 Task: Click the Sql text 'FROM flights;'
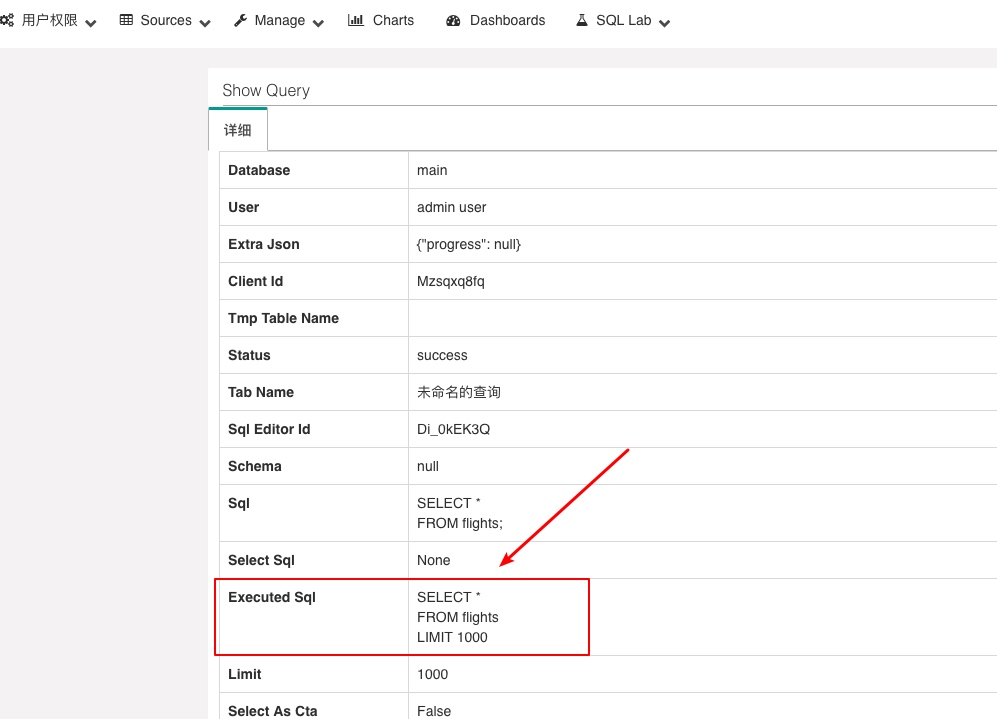[460, 523]
